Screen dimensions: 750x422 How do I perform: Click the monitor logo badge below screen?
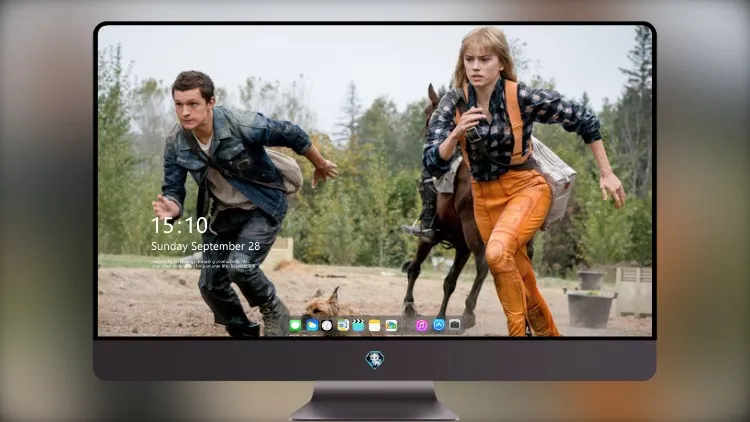coord(375,360)
